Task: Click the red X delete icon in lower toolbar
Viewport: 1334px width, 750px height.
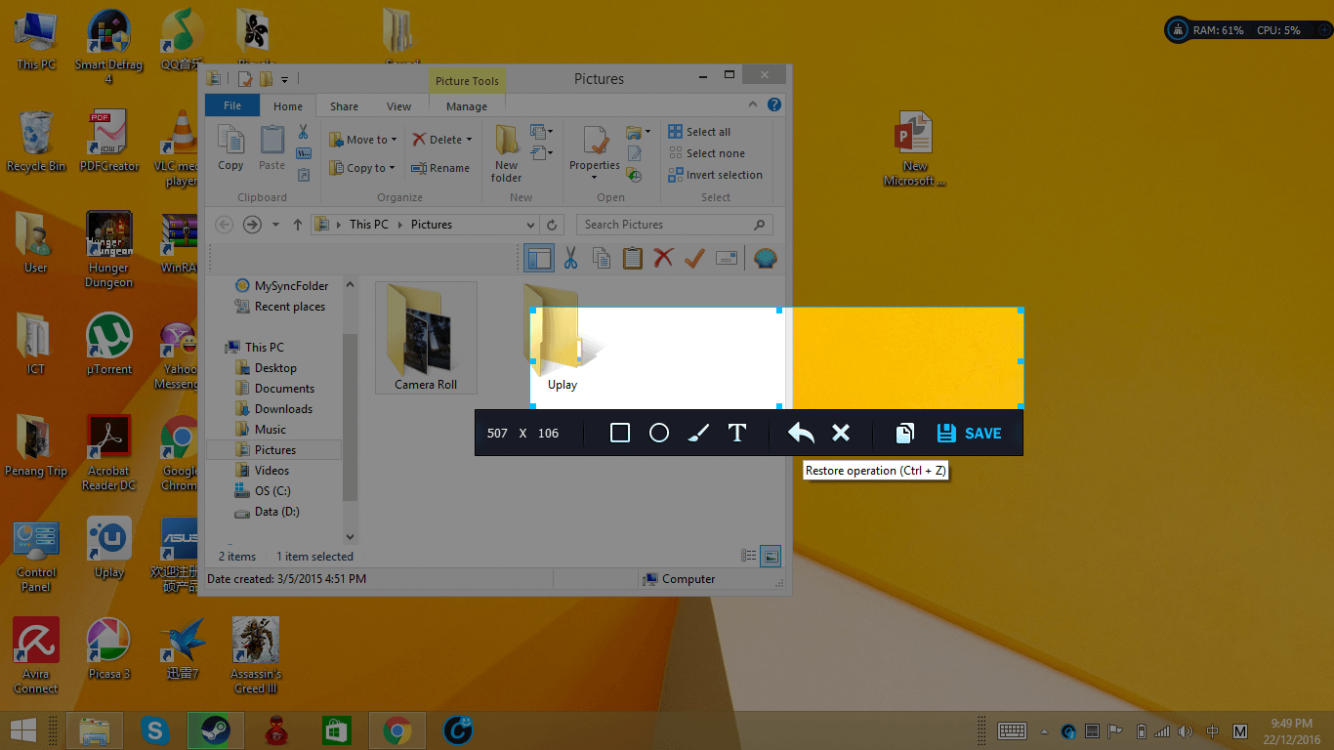Action: pyautogui.click(x=663, y=258)
